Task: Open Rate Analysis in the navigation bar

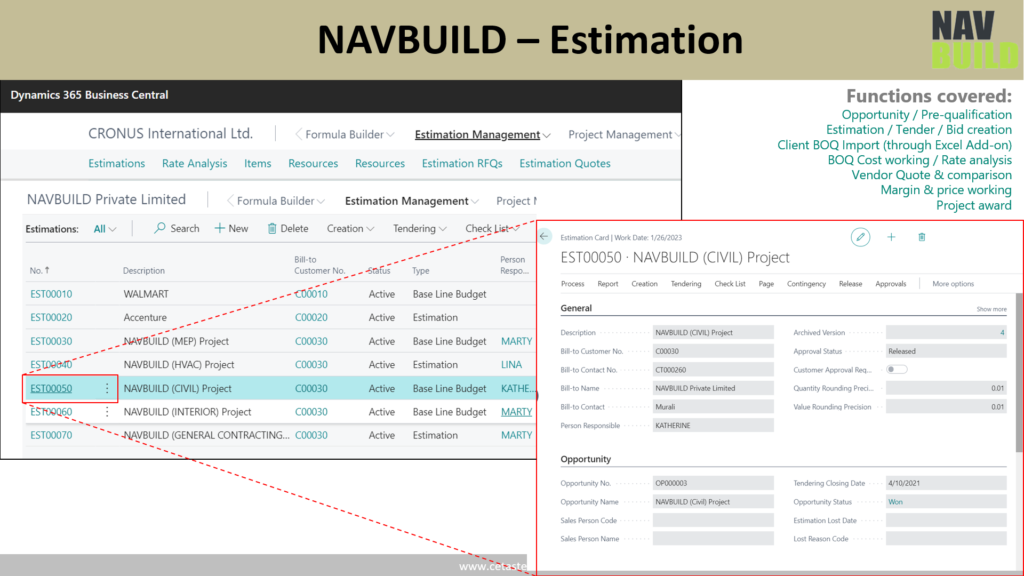Action: 194,164
